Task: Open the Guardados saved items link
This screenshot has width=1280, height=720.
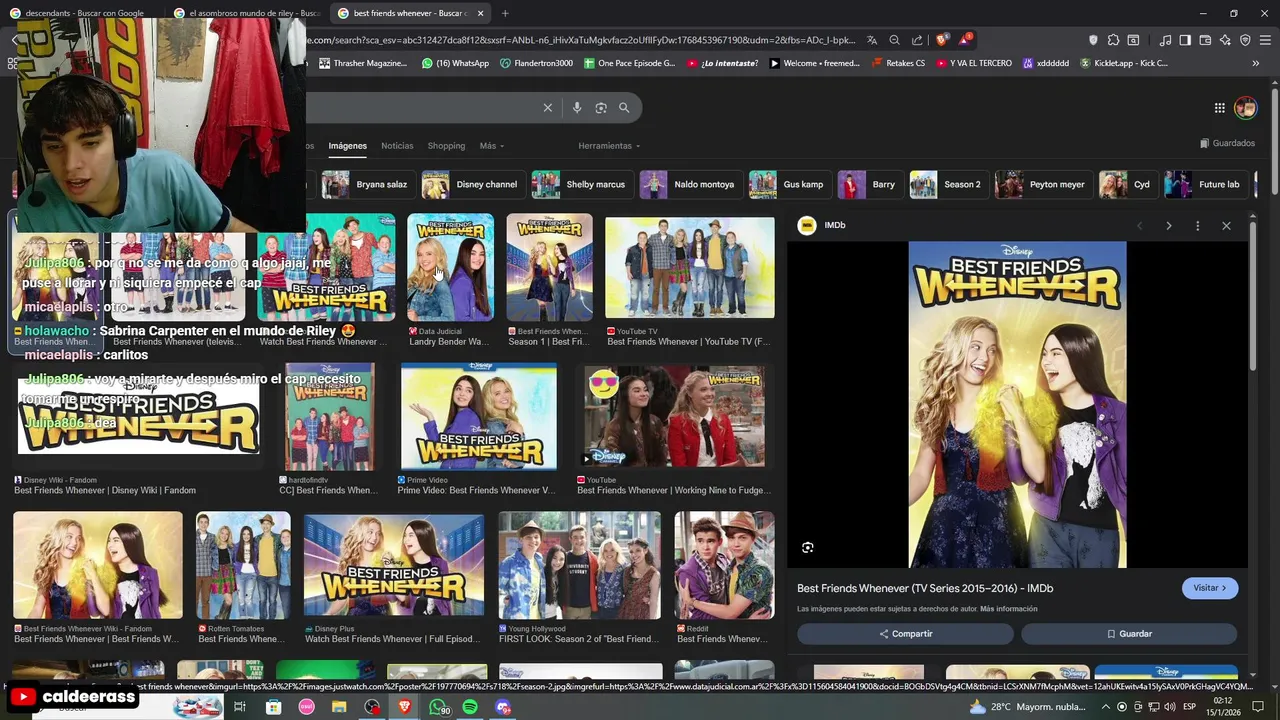Action: point(1227,143)
